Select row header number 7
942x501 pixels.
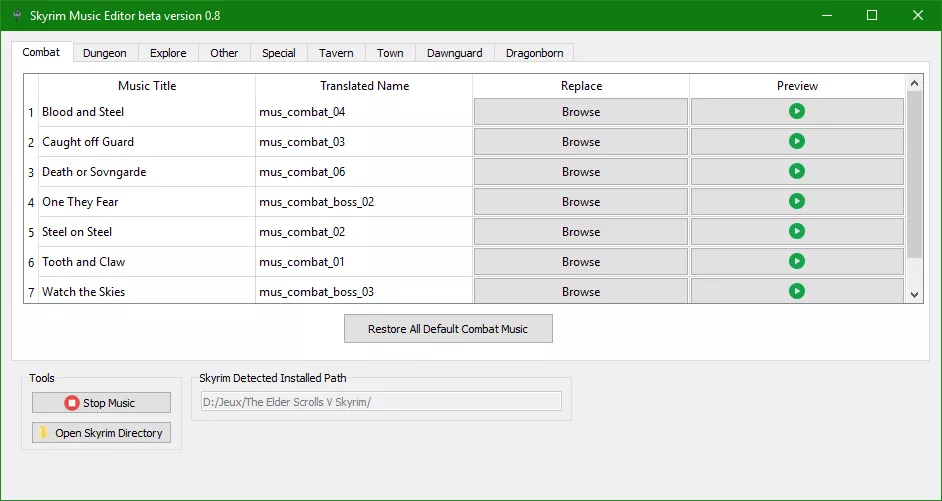[31, 291]
